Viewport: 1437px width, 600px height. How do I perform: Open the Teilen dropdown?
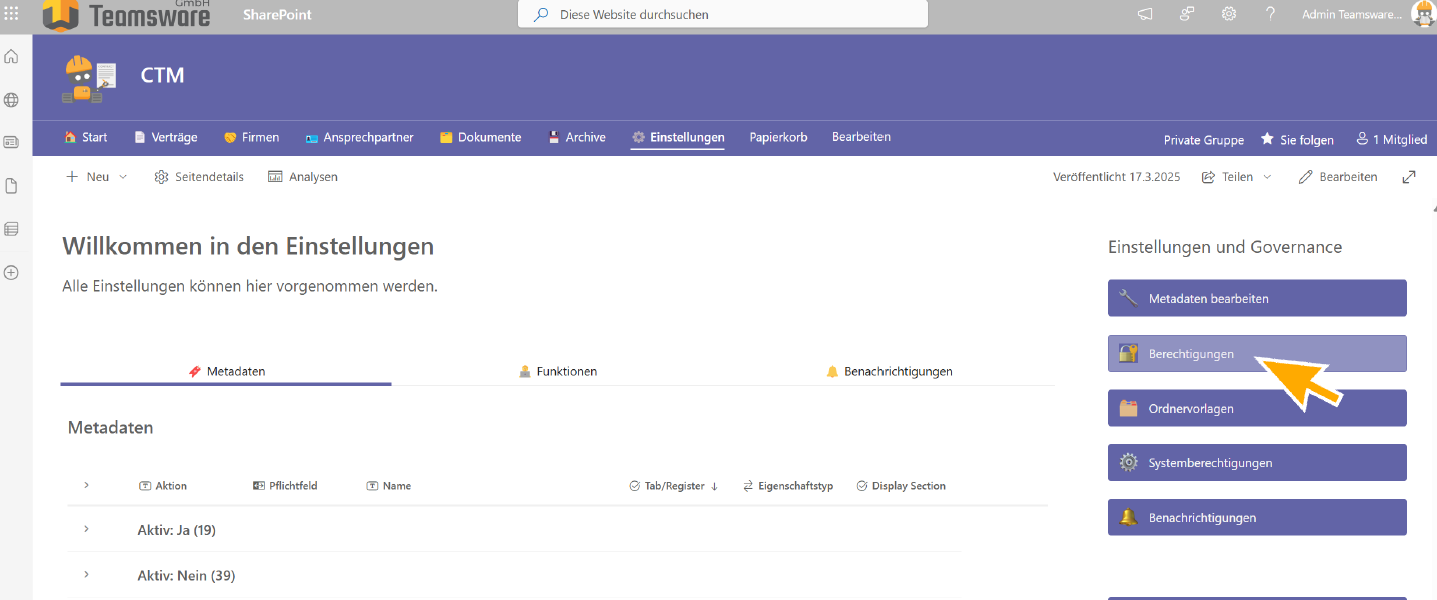(x=1237, y=177)
